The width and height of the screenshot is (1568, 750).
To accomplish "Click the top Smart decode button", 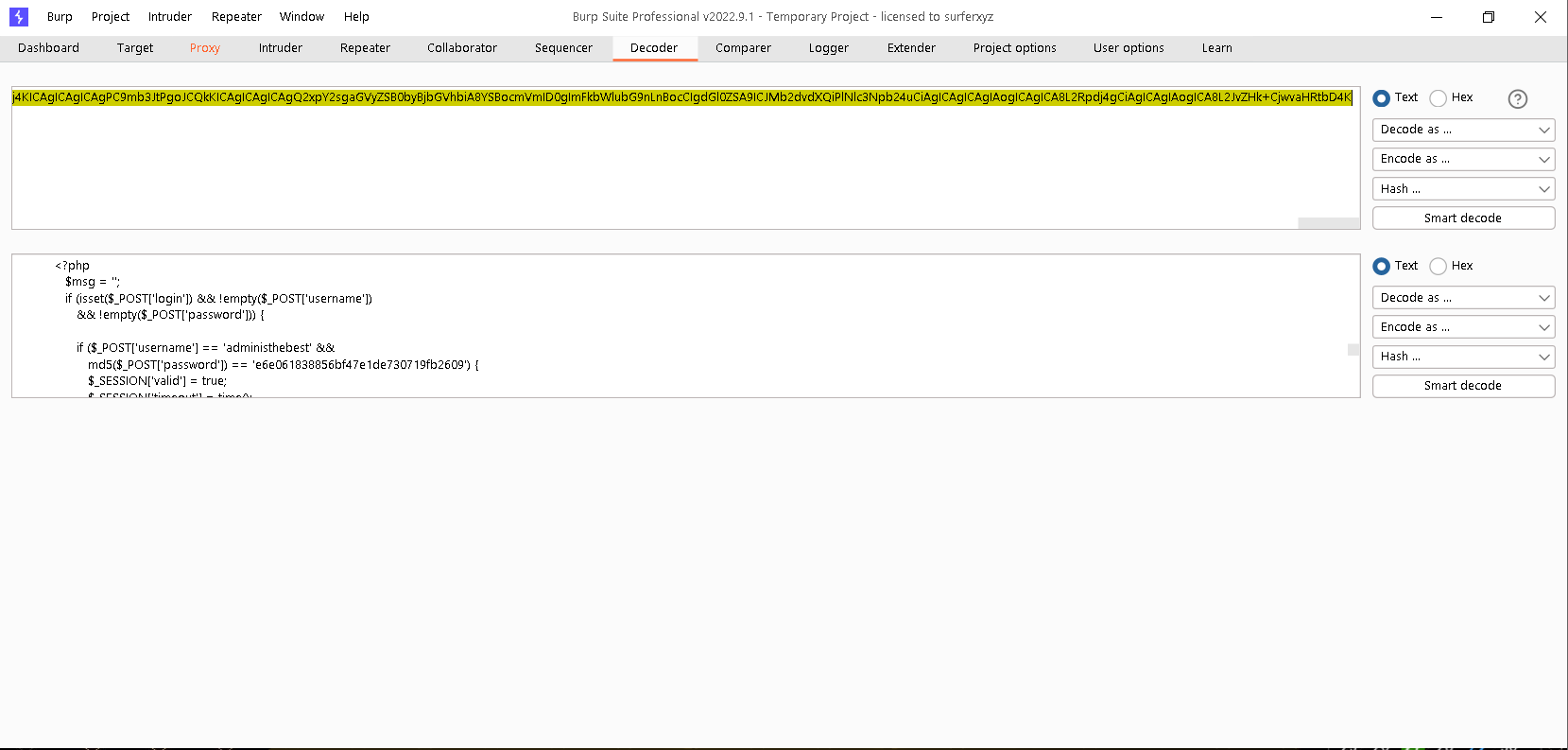I will point(1463,218).
